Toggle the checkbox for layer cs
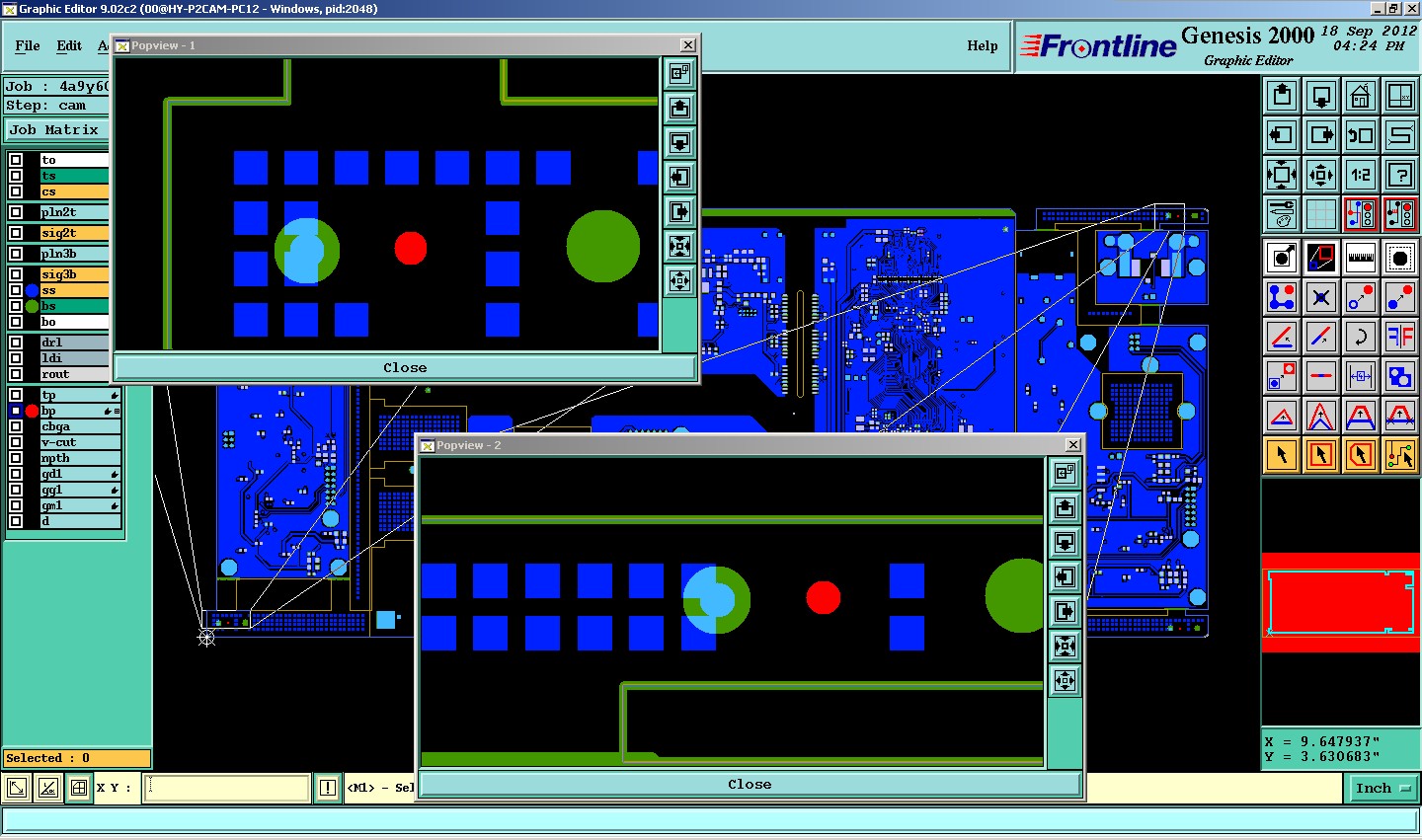Image resolution: width=1422 pixels, height=840 pixels. [x=16, y=191]
